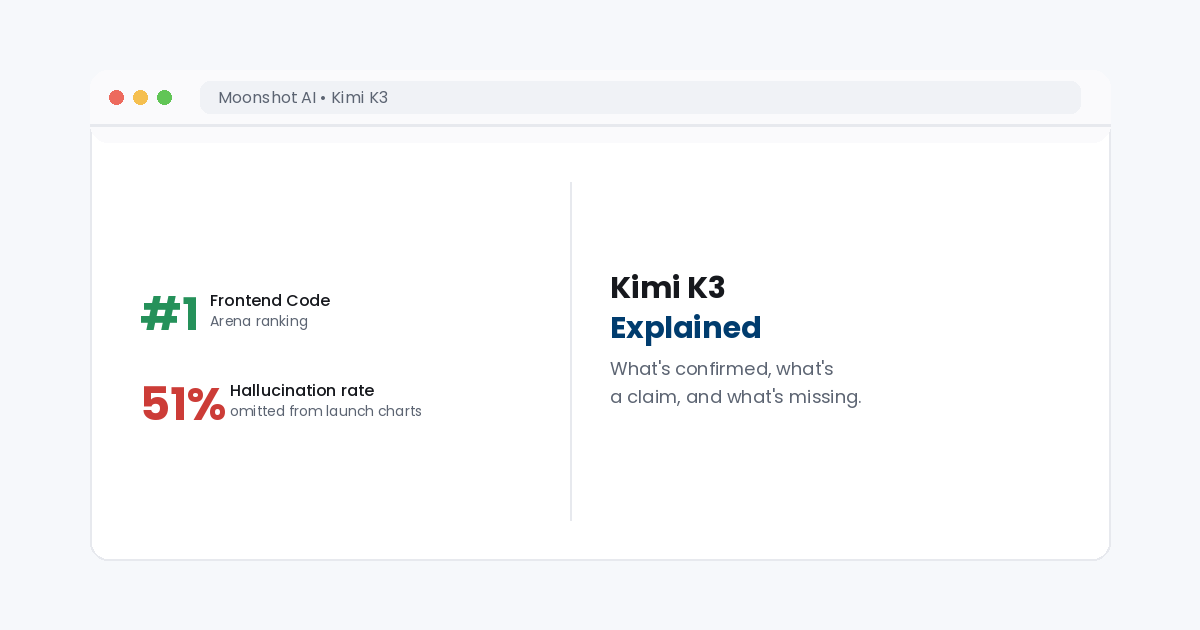The image size is (1200, 630).
Task: Click the 'Hallucination rate' label
Action: tap(302, 390)
